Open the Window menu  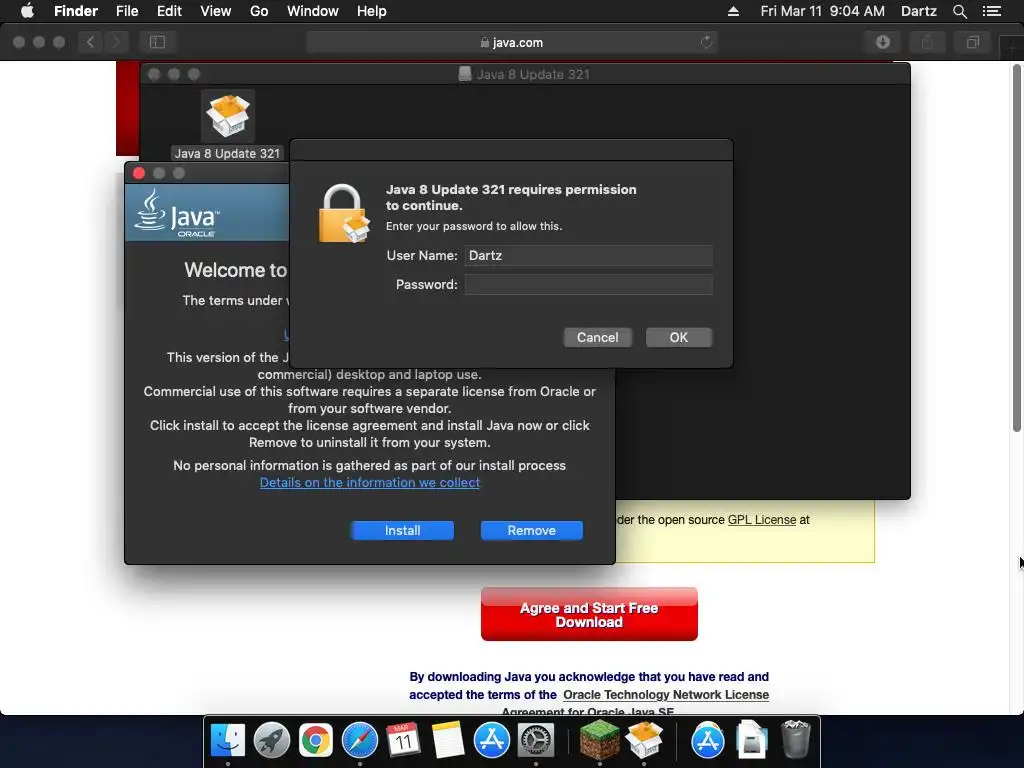[313, 11]
